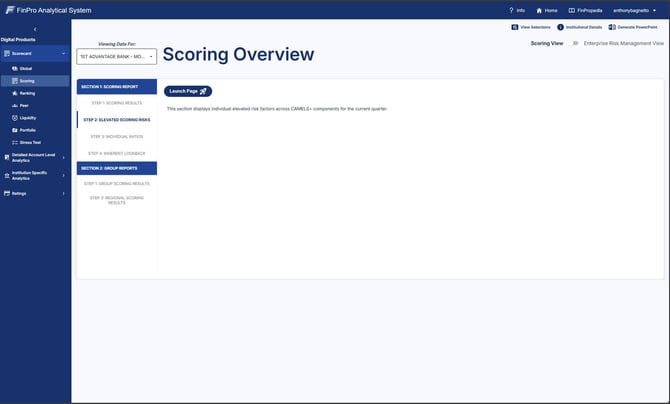Go to Home in top bar
The image size is (670, 404).
tap(547, 10)
